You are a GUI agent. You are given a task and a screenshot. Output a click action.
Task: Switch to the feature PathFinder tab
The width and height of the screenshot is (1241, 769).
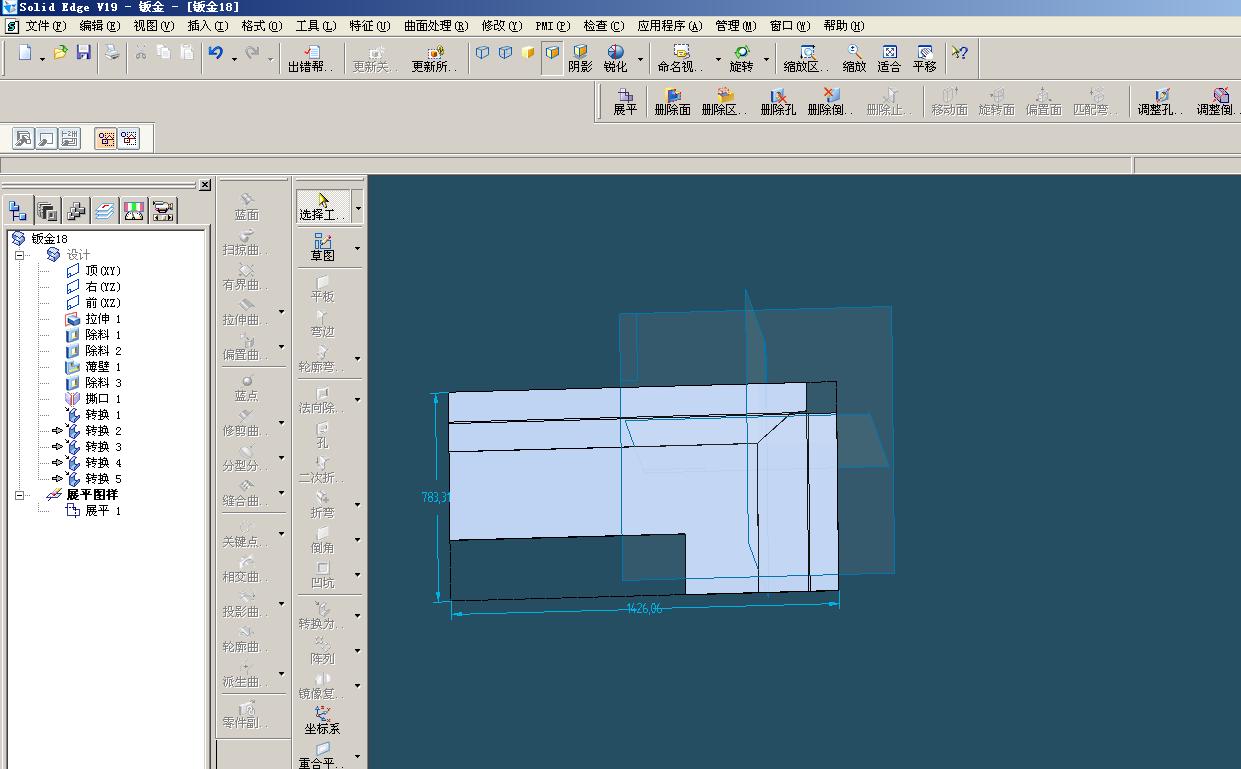(x=18, y=210)
